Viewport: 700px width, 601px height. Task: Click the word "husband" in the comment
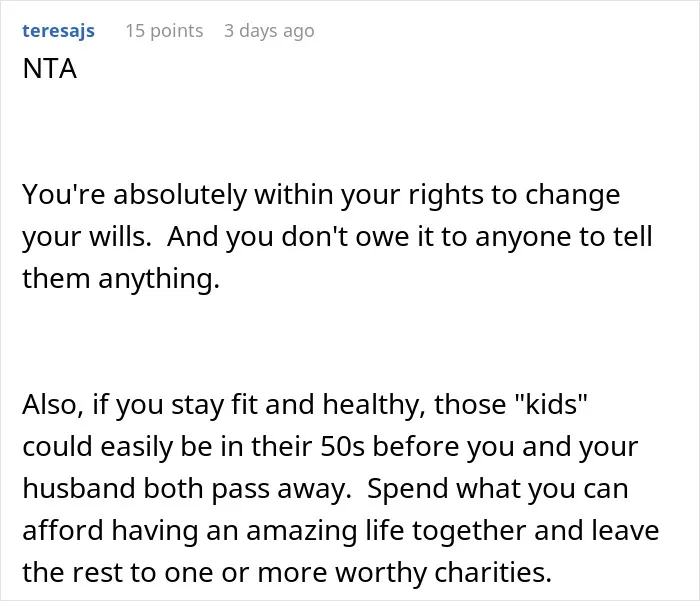coord(79,488)
